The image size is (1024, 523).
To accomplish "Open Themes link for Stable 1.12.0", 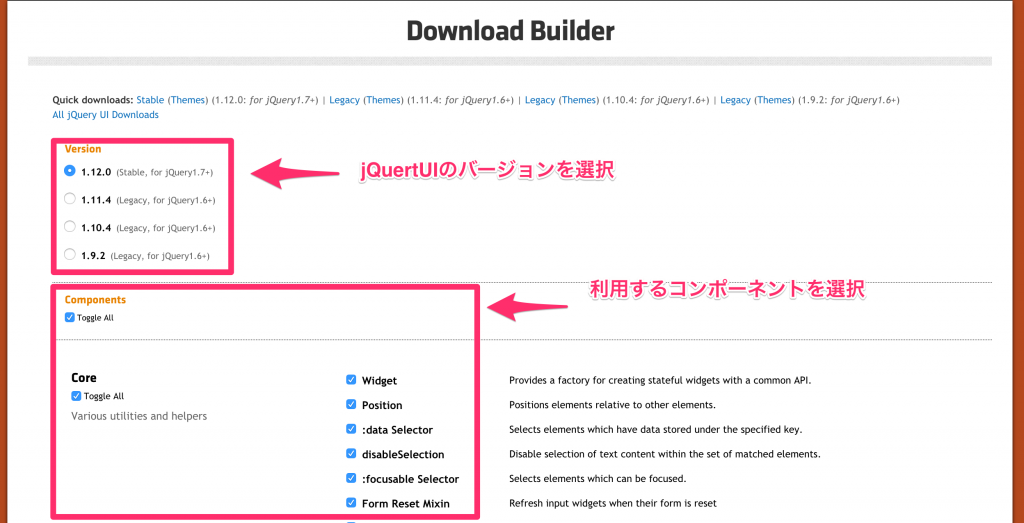I will tap(188, 100).
